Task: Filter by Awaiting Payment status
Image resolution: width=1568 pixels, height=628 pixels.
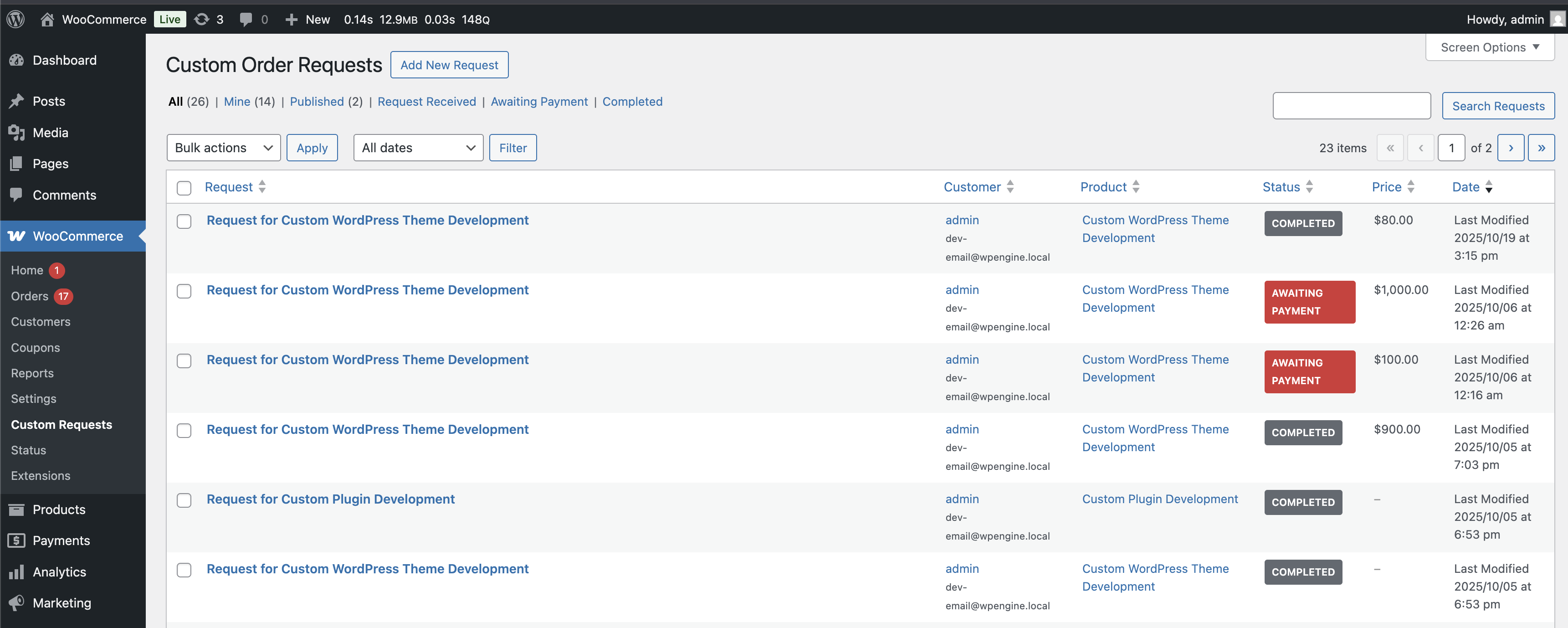Action: pyautogui.click(x=539, y=102)
